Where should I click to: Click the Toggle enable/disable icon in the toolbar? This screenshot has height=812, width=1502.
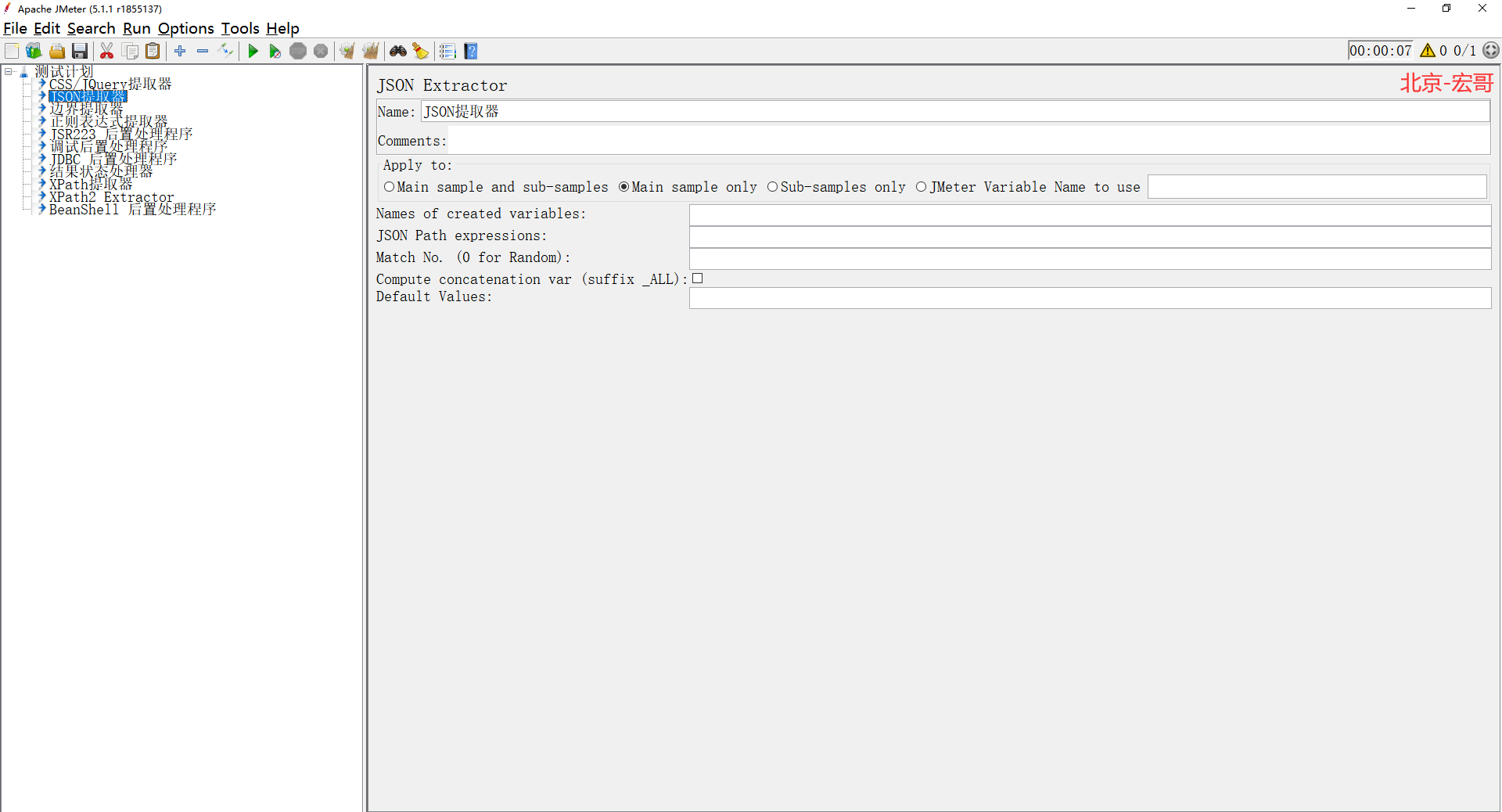click(x=226, y=52)
